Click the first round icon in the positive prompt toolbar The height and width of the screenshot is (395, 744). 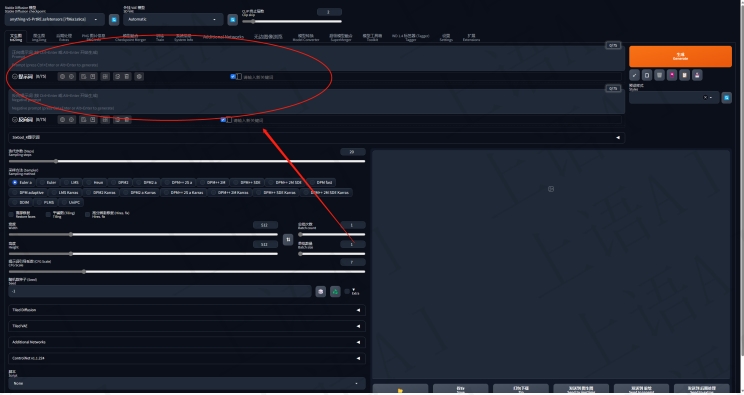[x=62, y=76]
